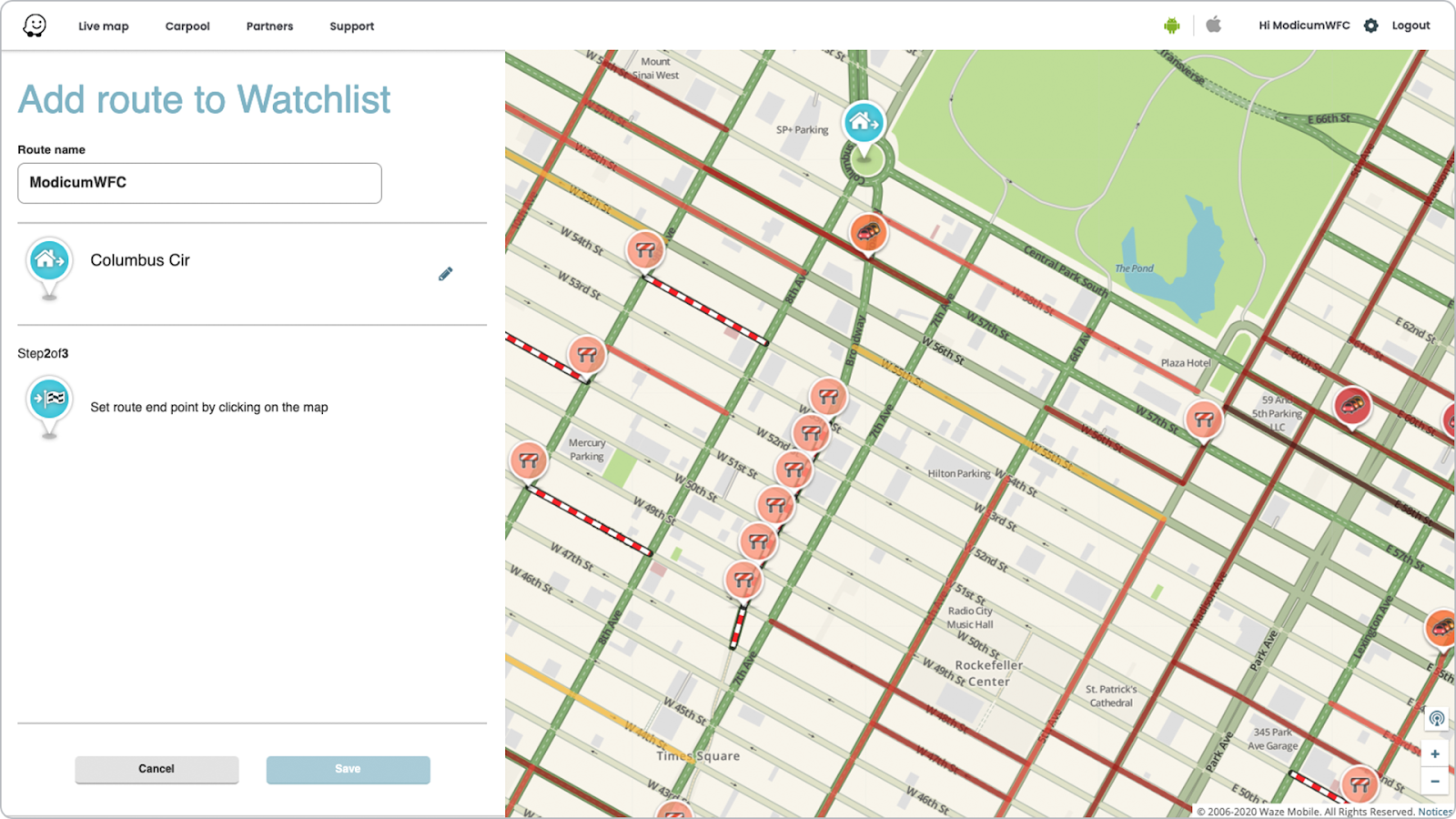Open the Carpool menu item
The image size is (1456, 819).
[187, 26]
